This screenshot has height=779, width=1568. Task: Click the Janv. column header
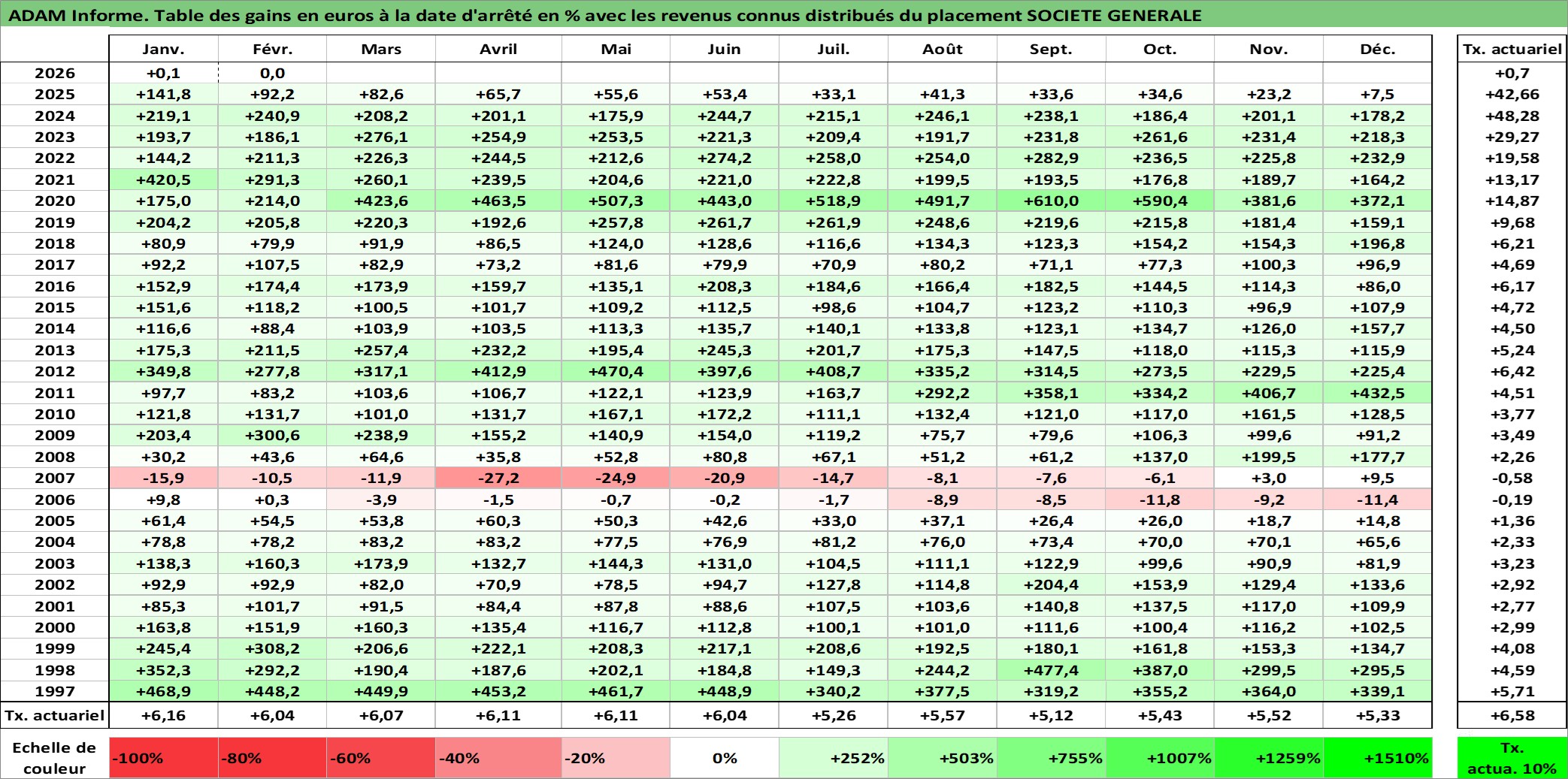click(164, 49)
